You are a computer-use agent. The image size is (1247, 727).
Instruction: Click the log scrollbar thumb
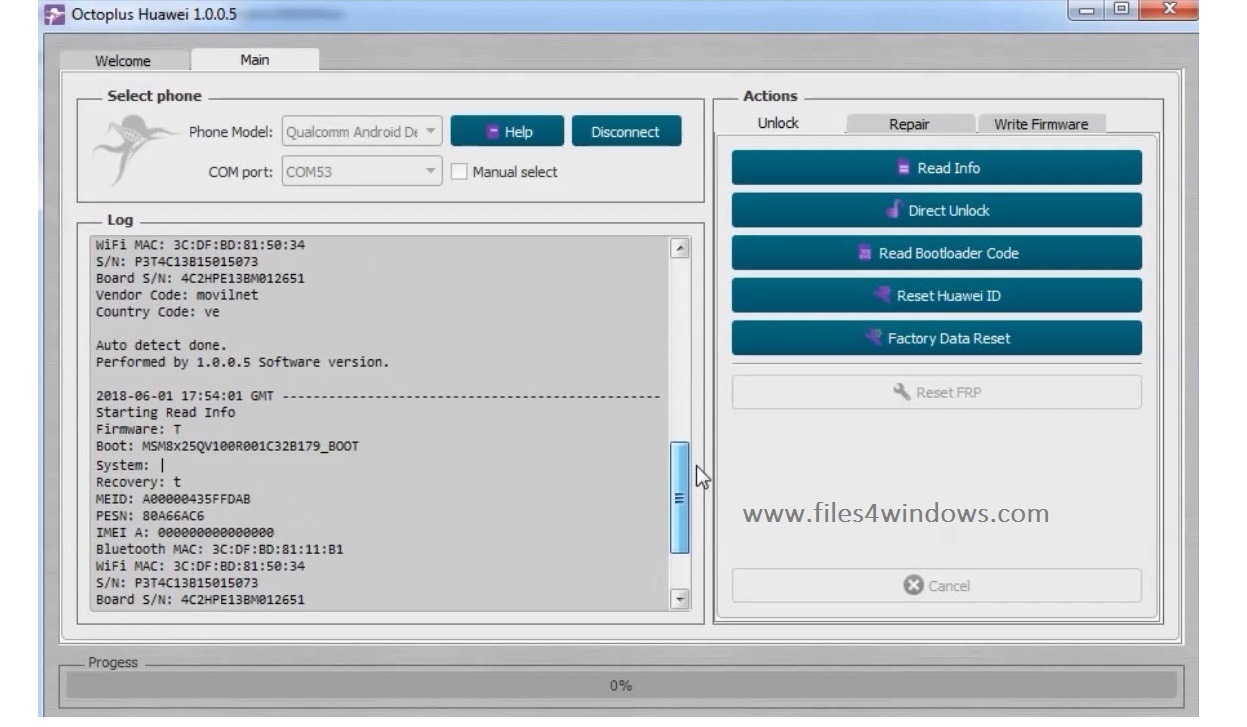coord(680,498)
